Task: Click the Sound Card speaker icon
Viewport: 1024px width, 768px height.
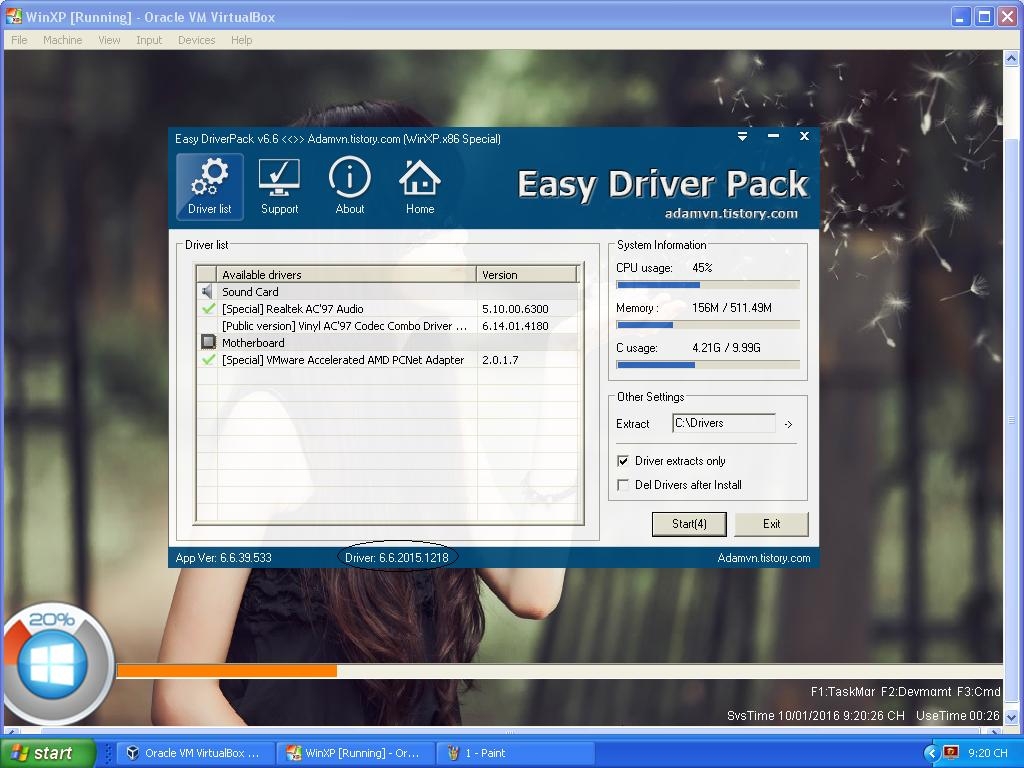Action: pos(207,292)
